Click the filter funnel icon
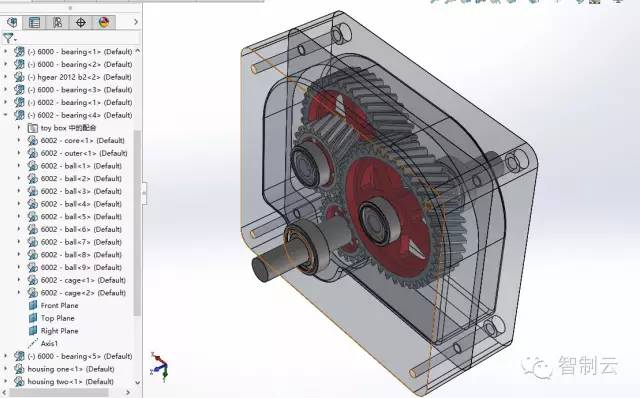 pyautogui.click(x=8, y=38)
